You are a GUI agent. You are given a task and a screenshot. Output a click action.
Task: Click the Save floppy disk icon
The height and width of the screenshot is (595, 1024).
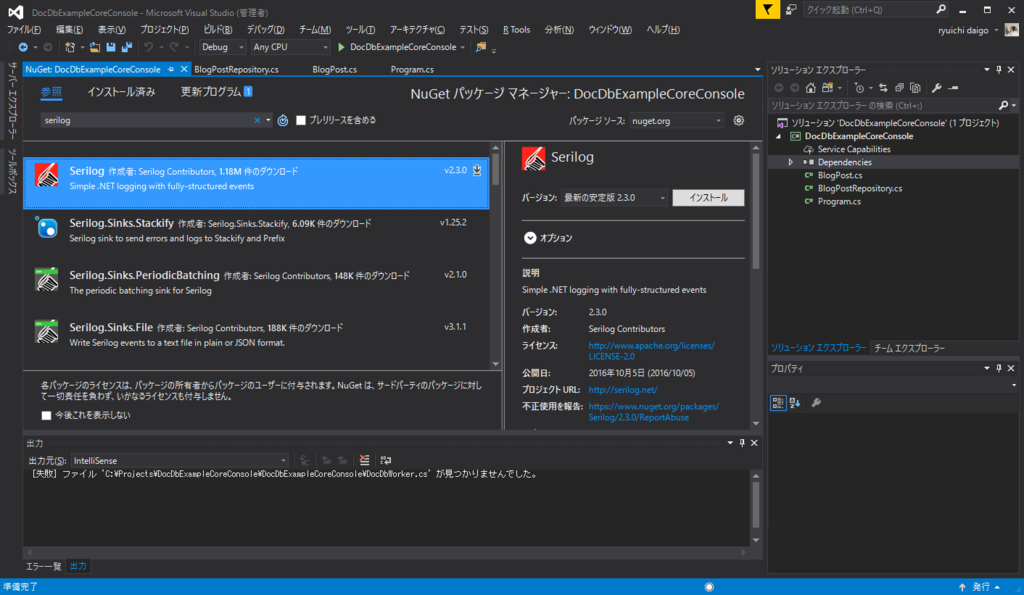[111, 47]
